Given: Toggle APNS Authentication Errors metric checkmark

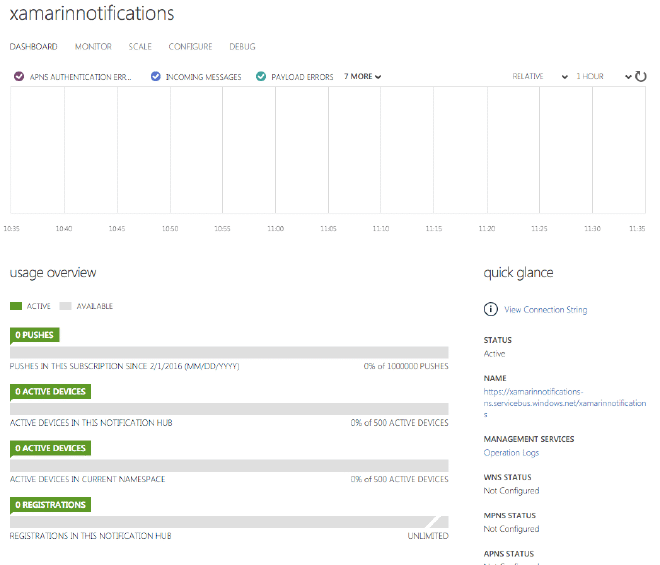Looking at the screenshot, I should [19, 76].
